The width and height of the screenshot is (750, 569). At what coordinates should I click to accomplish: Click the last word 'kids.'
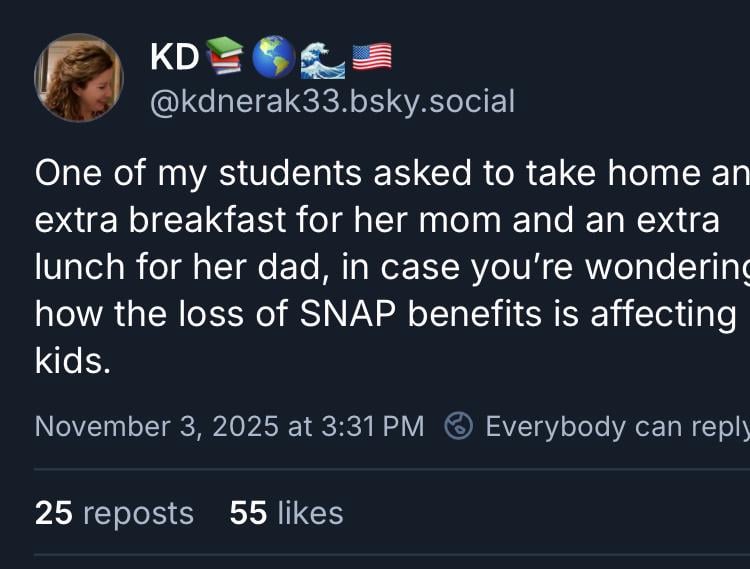(71, 360)
